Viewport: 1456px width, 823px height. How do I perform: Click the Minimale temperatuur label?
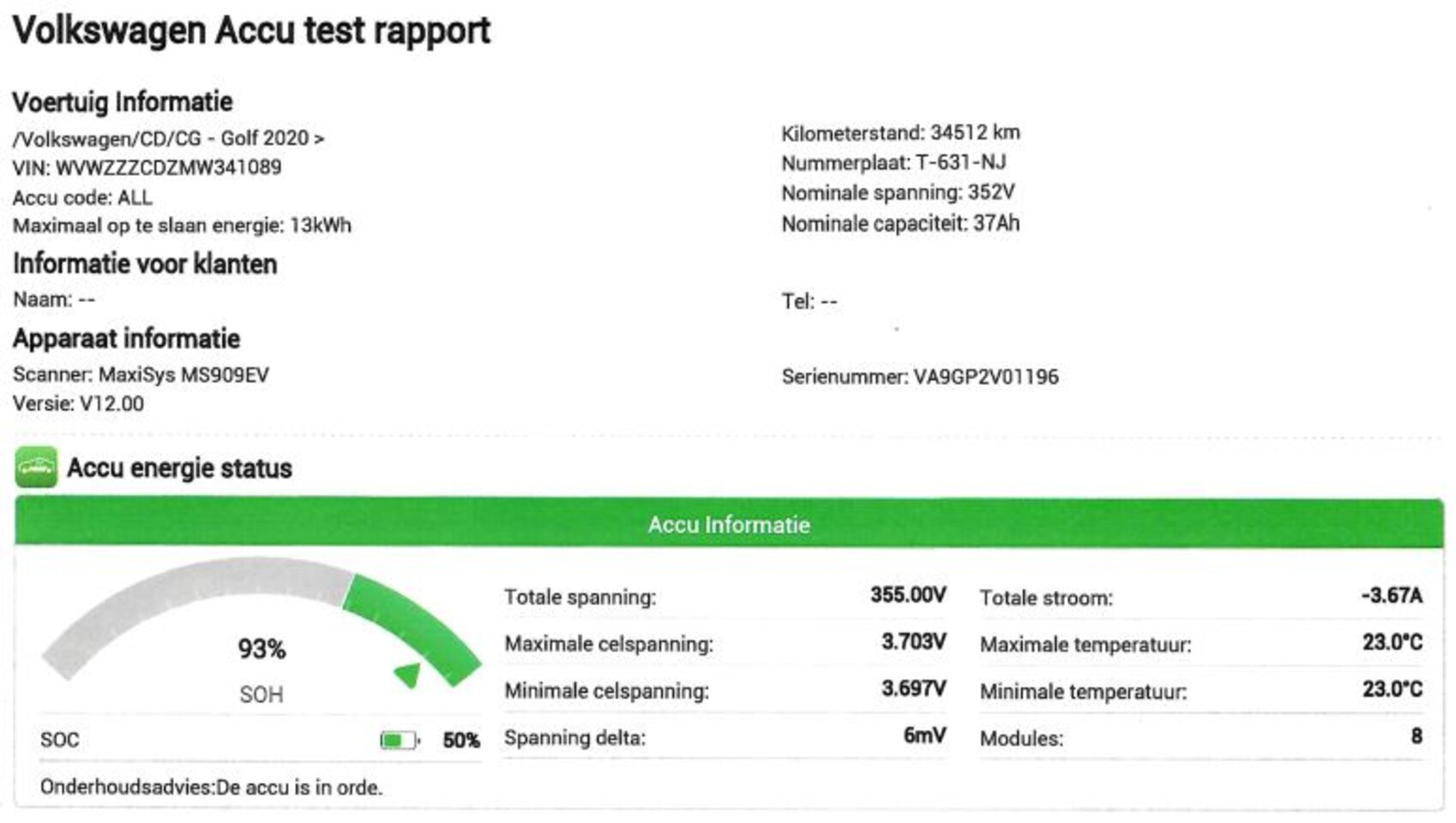pos(1083,692)
